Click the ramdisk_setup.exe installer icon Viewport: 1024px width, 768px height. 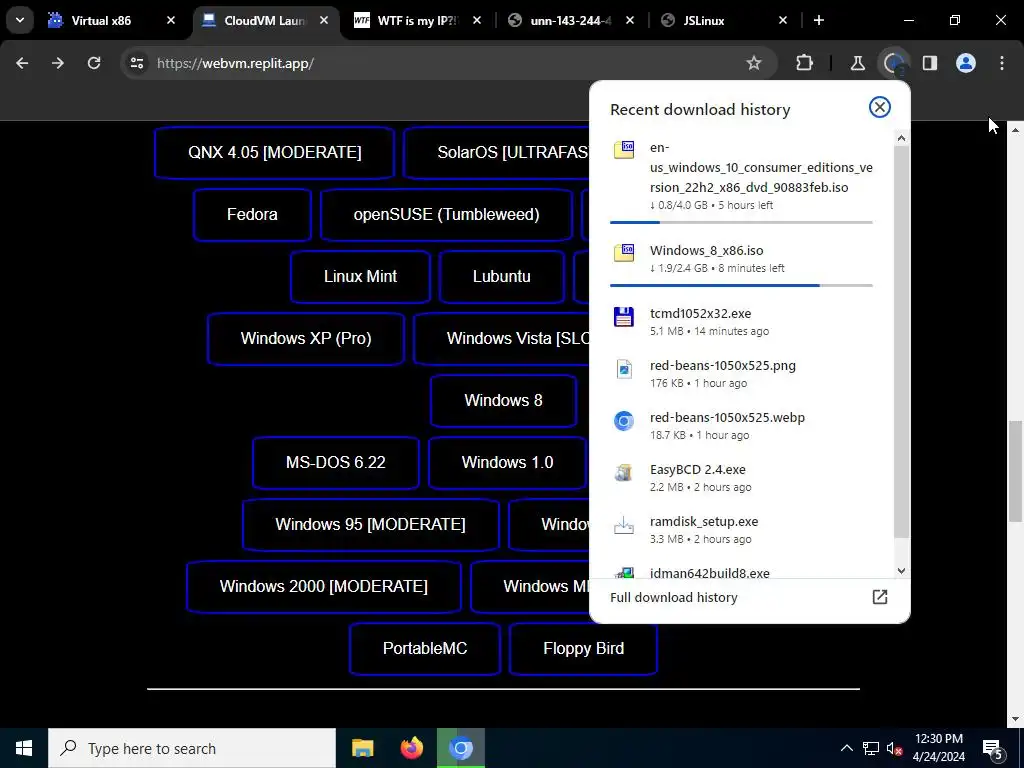point(624,525)
